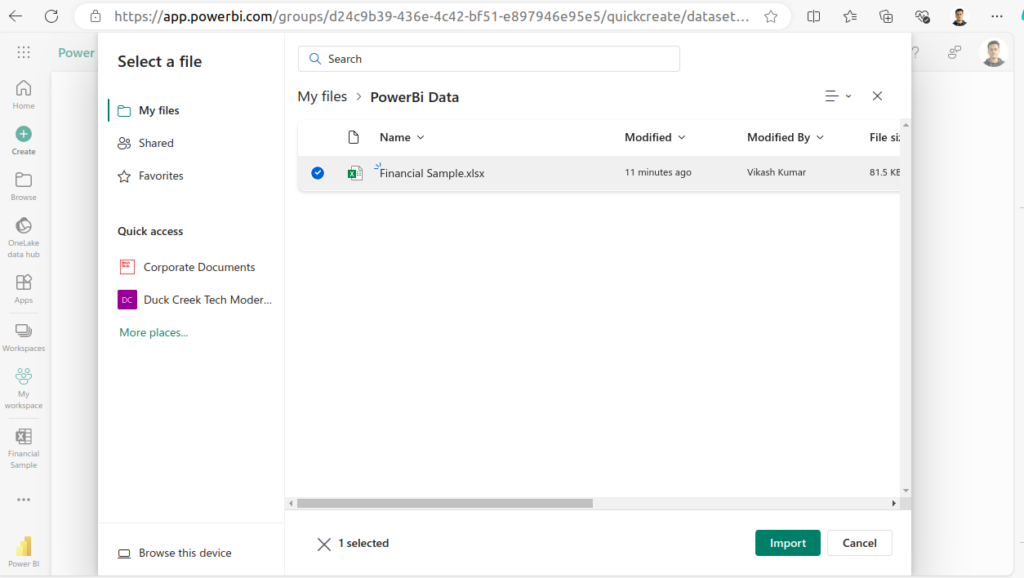The height and width of the screenshot is (578, 1024).
Task: Click the More places link
Action: [153, 332]
